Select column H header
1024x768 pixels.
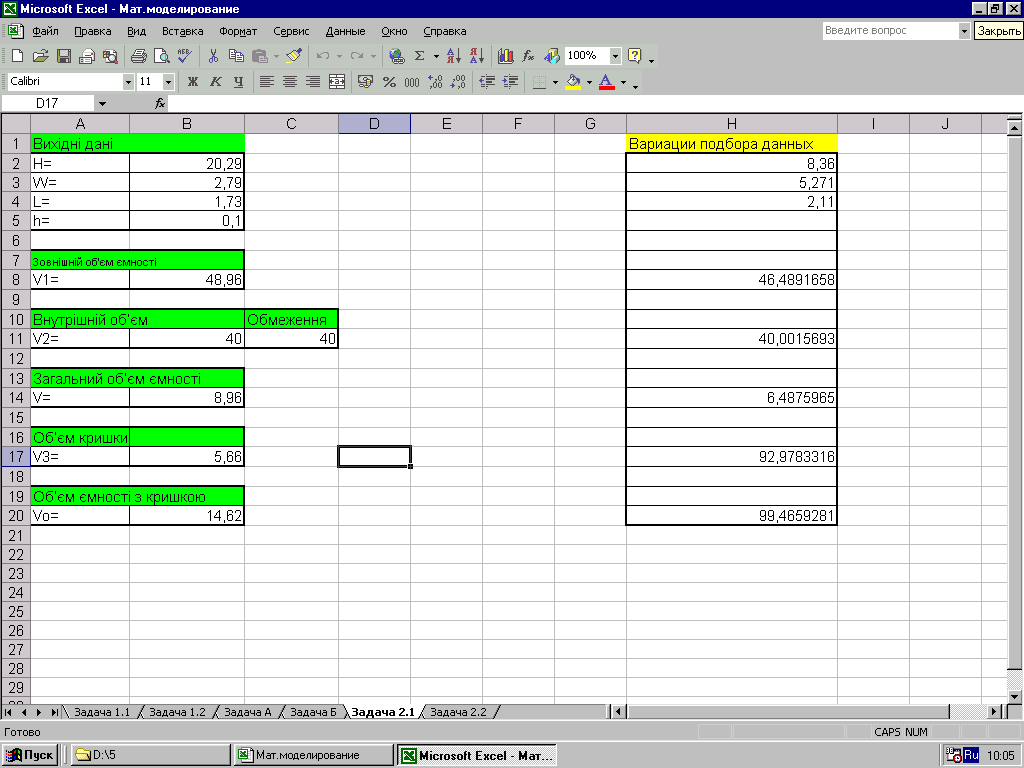(x=731, y=123)
